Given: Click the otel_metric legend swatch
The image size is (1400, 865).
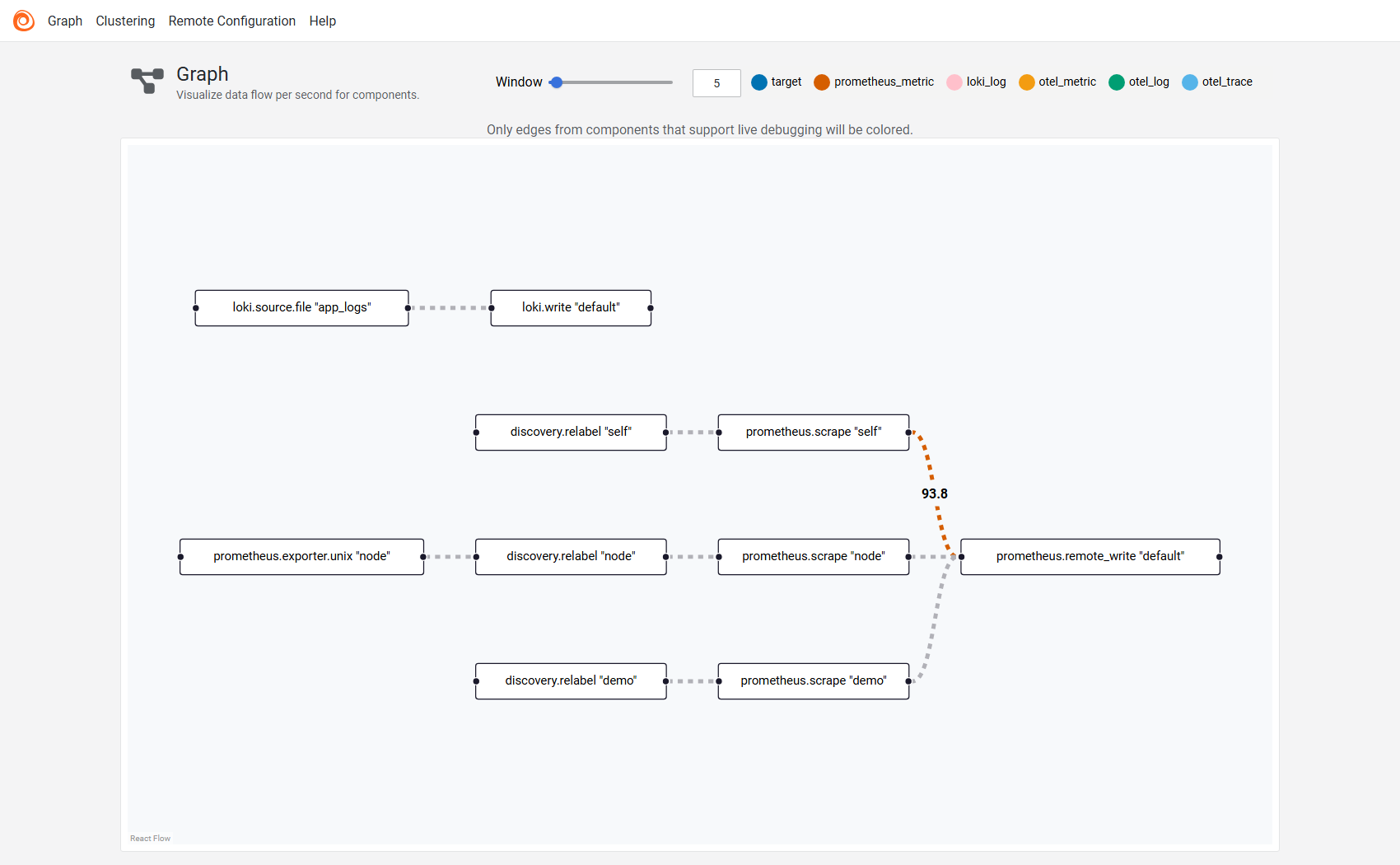Looking at the screenshot, I should [x=1027, y=82].
